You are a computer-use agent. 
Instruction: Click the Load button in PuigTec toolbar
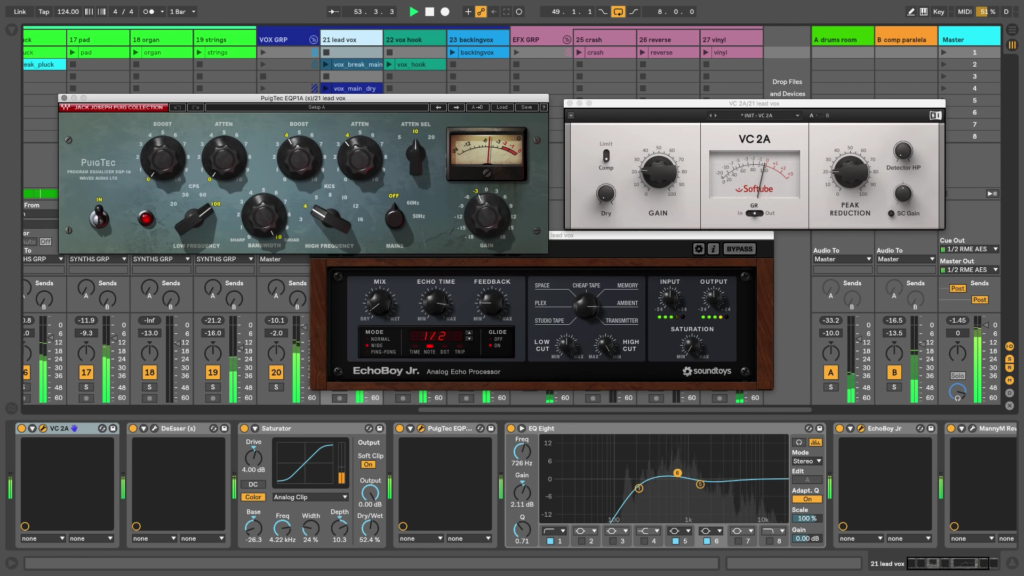click(x=502, y=107)
